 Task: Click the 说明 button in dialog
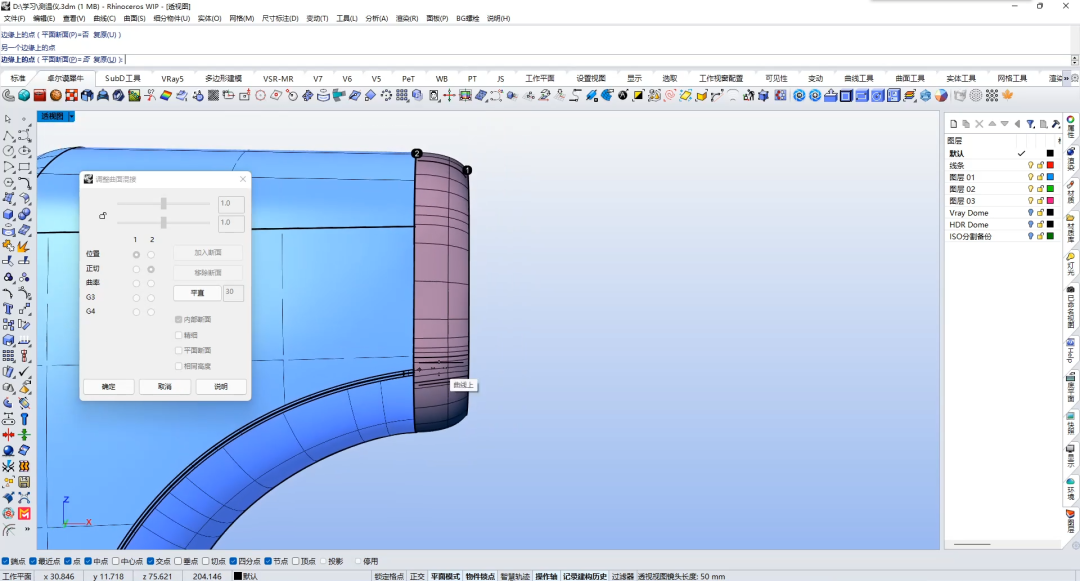pyautogui.click(x=220, y=387)
